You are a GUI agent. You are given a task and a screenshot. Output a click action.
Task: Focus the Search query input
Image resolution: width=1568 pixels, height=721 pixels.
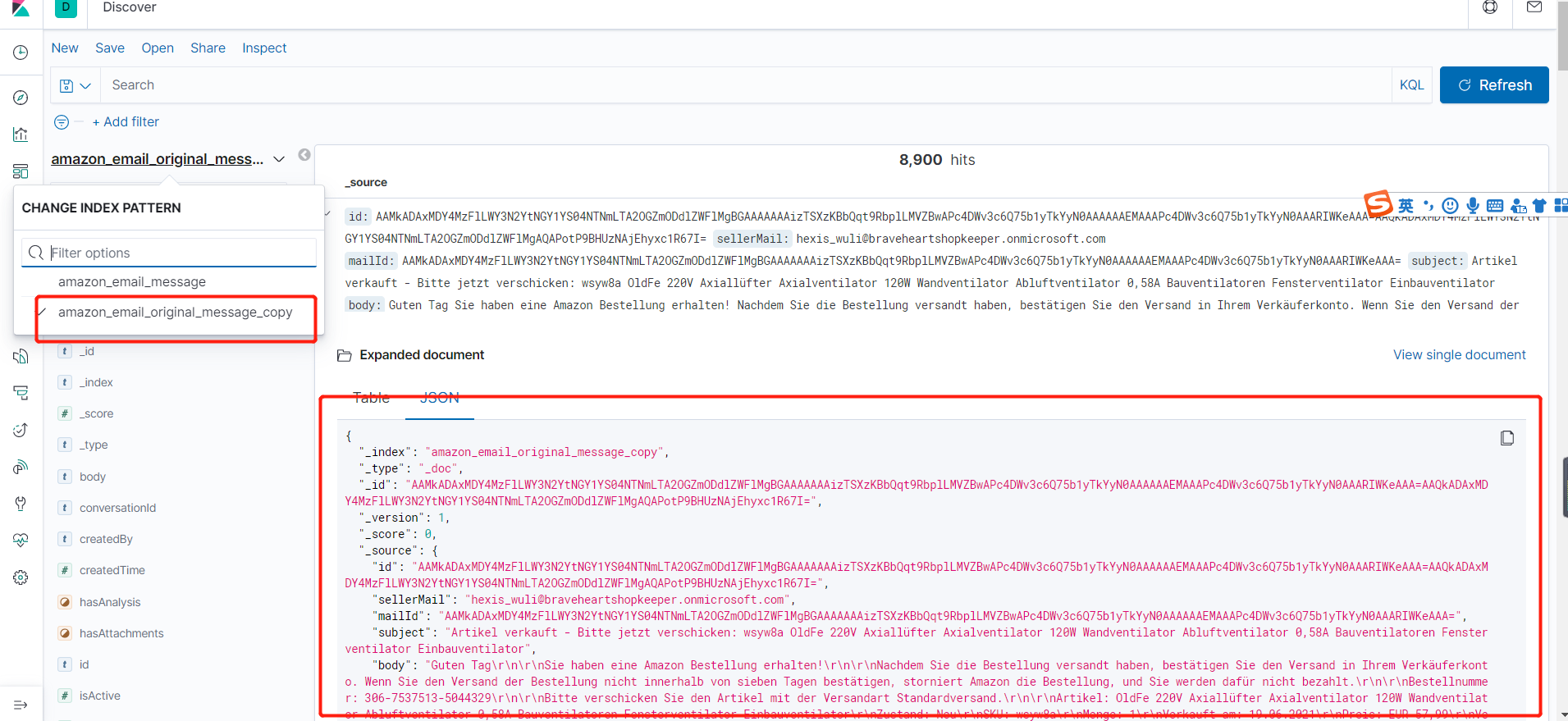point(746,85)
